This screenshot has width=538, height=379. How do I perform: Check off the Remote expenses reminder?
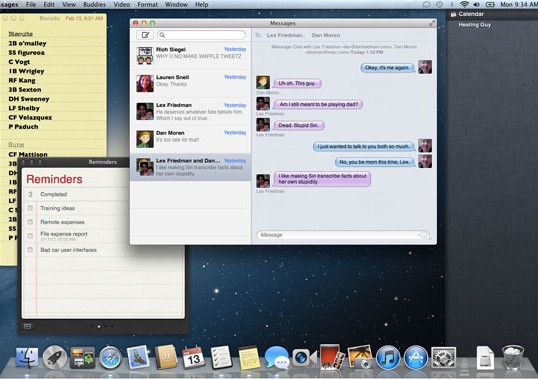coord(30,222)
